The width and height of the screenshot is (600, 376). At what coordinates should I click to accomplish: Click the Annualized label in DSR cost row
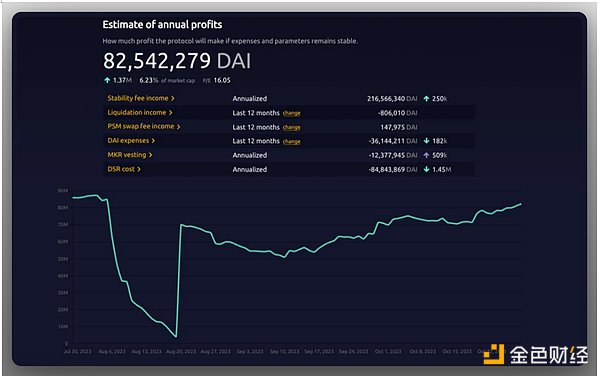[x=250, y=169]
